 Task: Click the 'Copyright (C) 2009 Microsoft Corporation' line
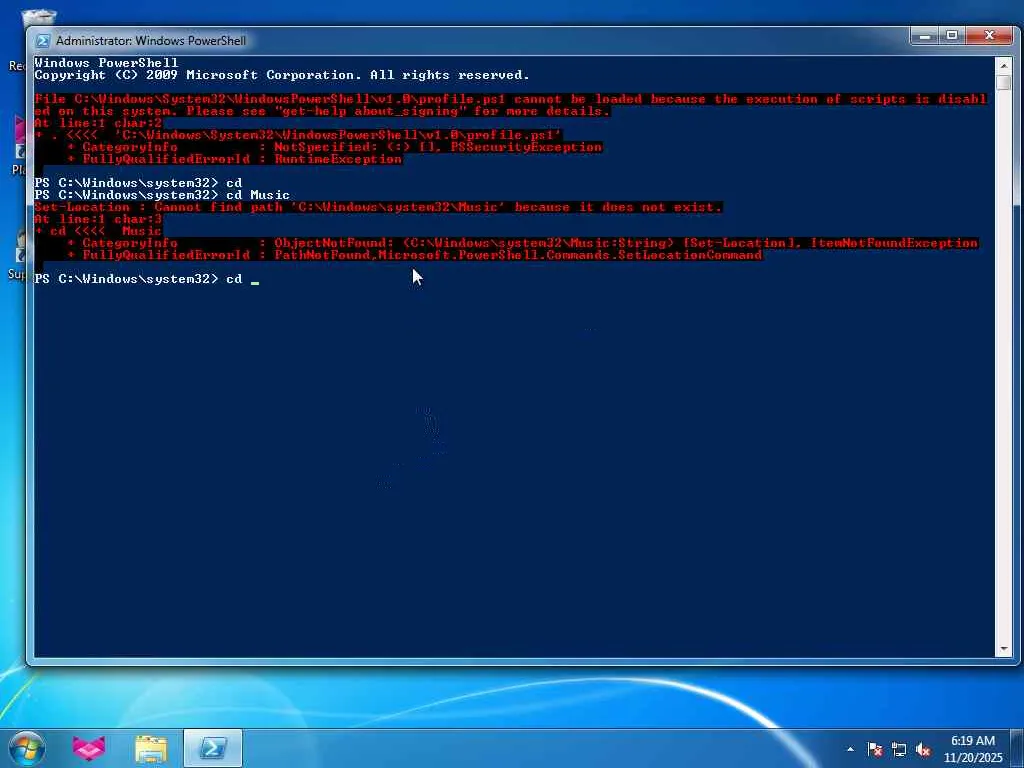click(281, 75)
